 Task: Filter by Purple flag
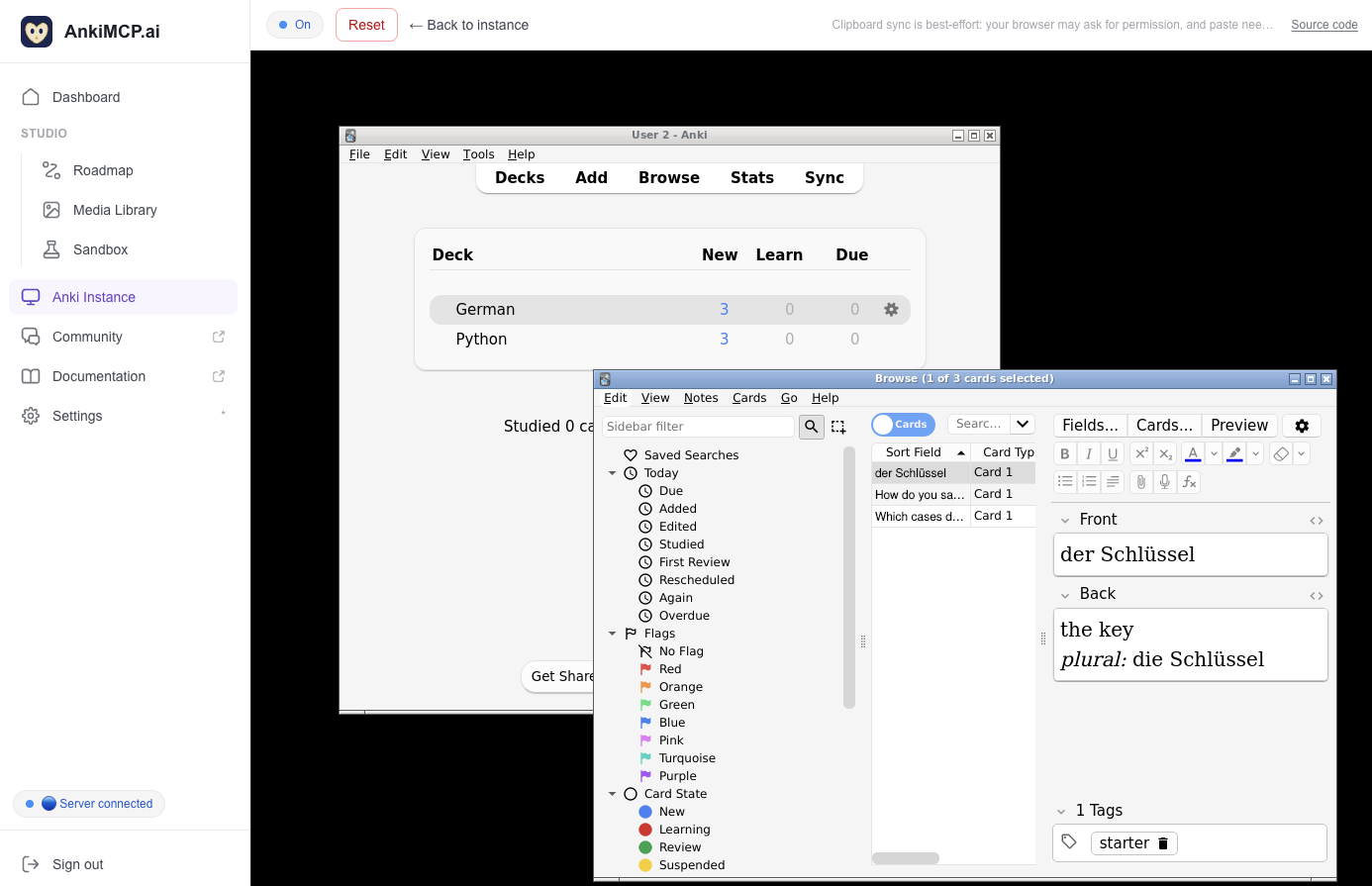(678, 776)
